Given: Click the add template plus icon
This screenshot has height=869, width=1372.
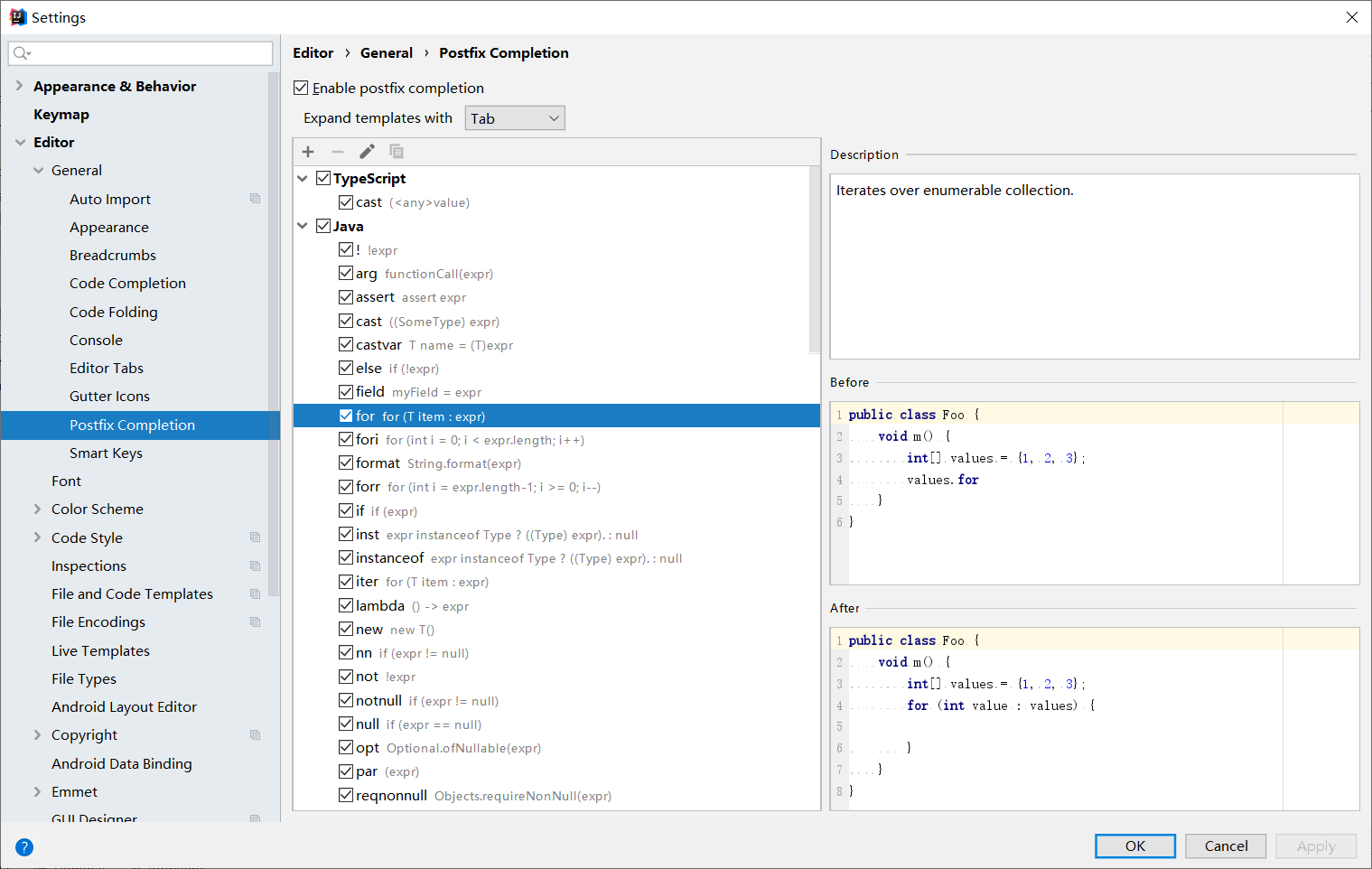Looking at the screenshot, I should coord(308,152).
